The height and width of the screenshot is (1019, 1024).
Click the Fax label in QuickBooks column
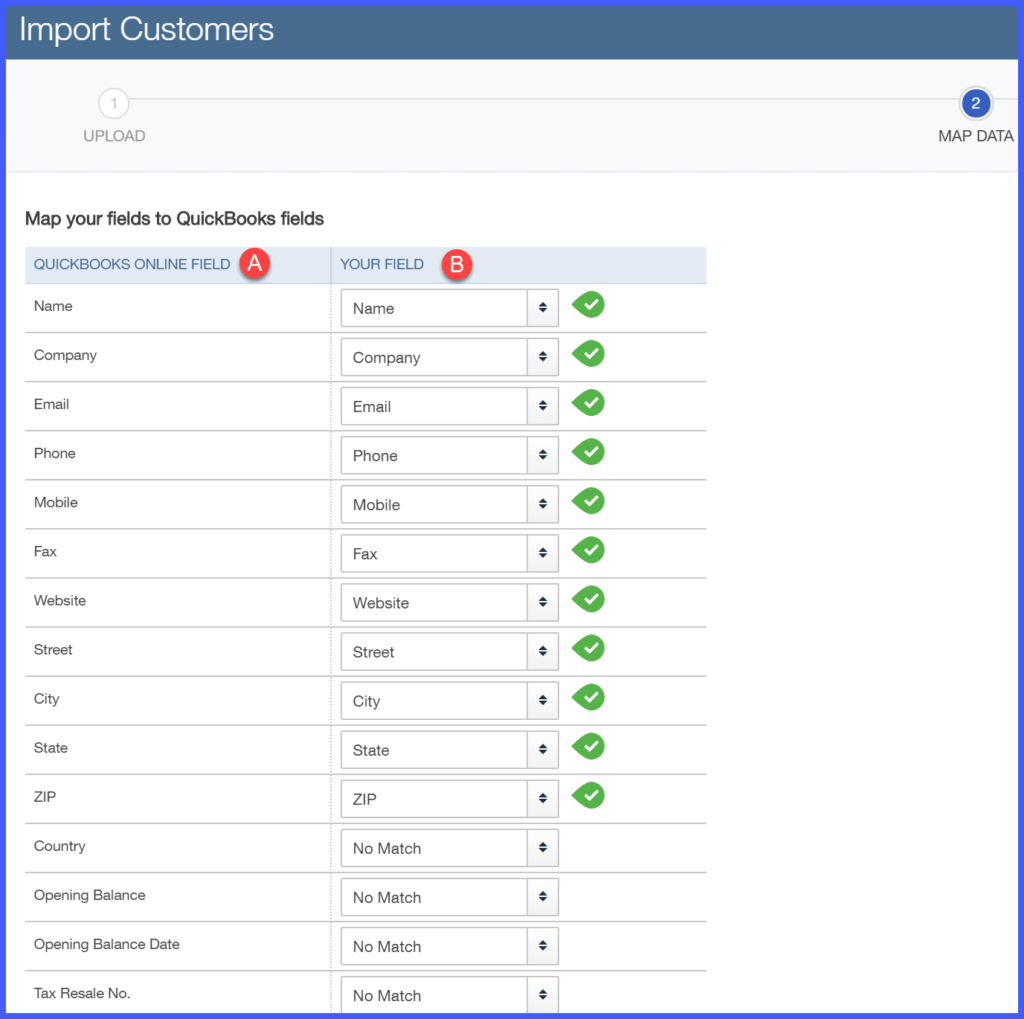[45, 551]
